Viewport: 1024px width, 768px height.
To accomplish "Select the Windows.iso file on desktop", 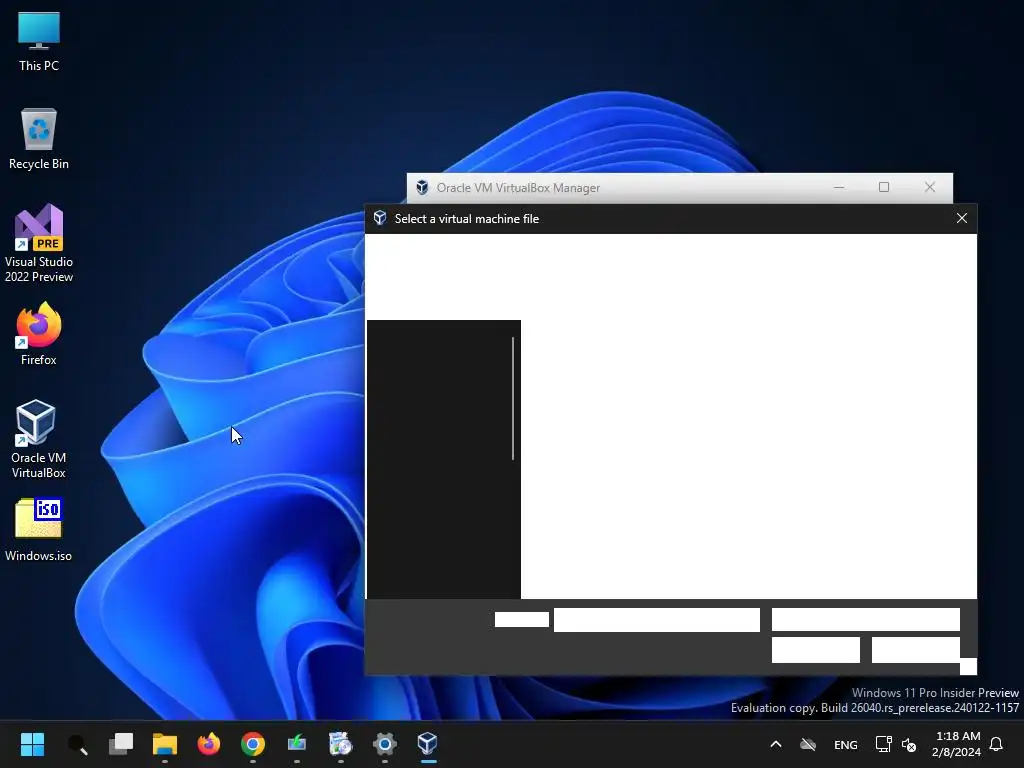I will [x=39, y=530].
